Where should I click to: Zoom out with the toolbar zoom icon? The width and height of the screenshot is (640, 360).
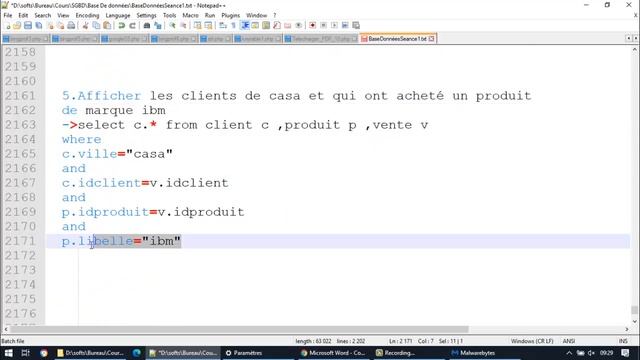pyautogui.click(x=183, y=25)
